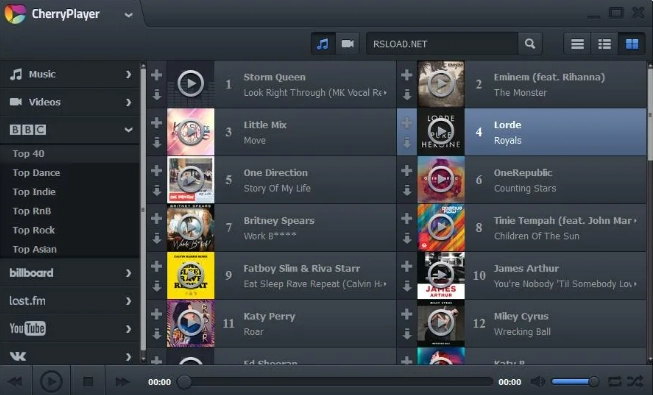
Task: Add Eminem The Monster to playlist
Action: click(406, 75)
